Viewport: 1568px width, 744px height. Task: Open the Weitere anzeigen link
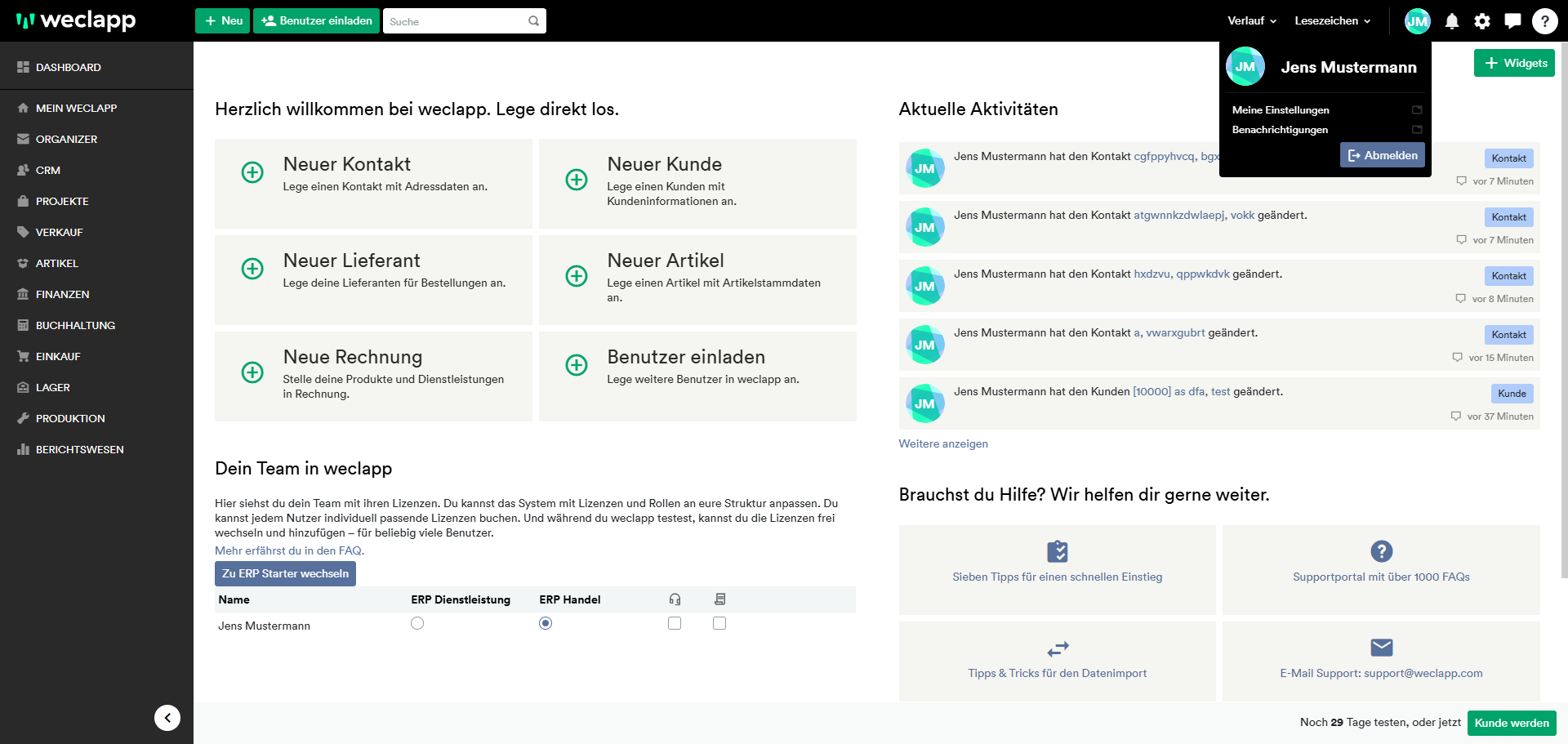(943, 444)
